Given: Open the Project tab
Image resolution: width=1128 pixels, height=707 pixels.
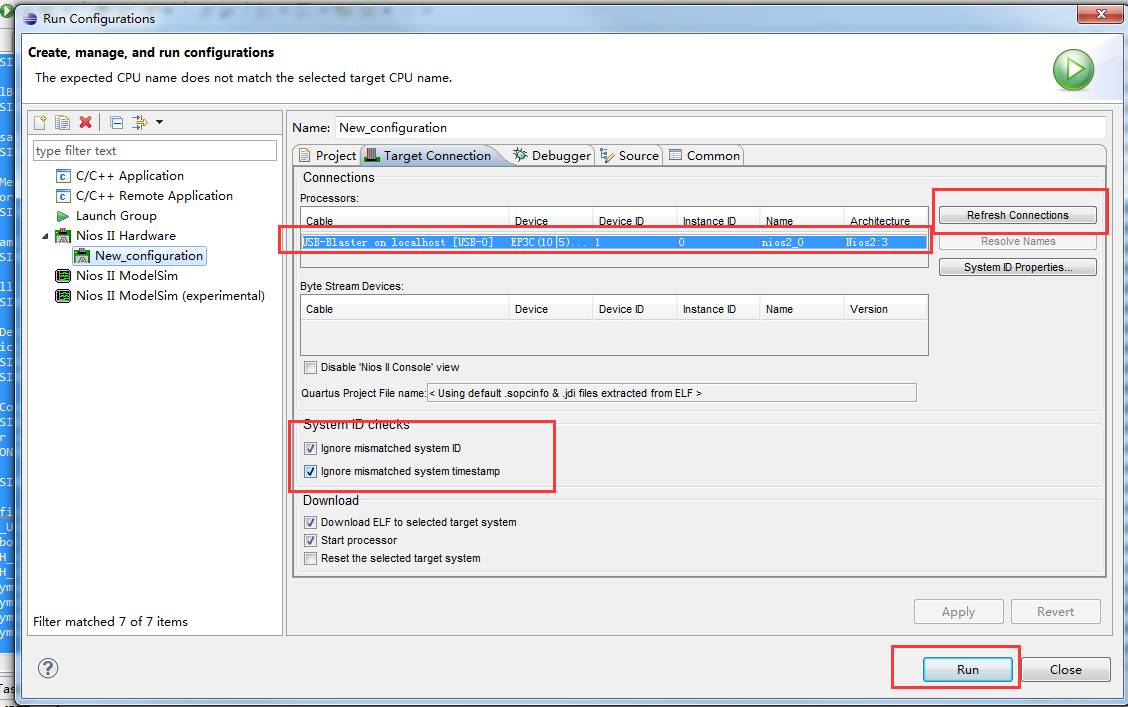Looking at the screenshot, I should tap(326, 155).
